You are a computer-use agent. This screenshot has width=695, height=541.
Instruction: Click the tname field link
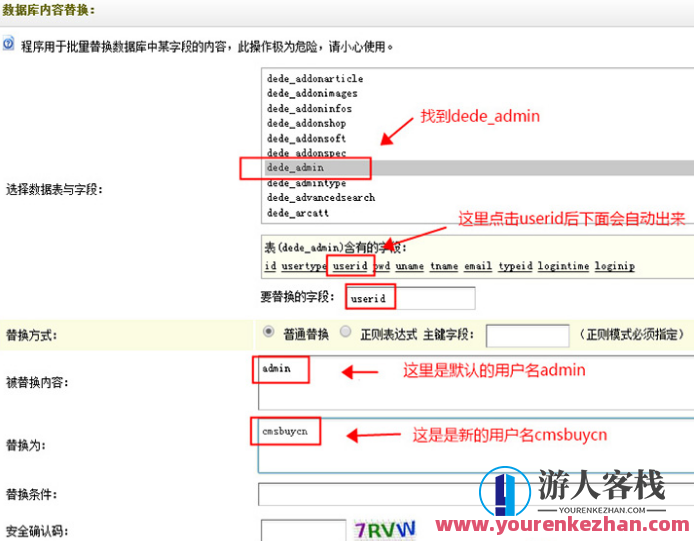point(444,266)
